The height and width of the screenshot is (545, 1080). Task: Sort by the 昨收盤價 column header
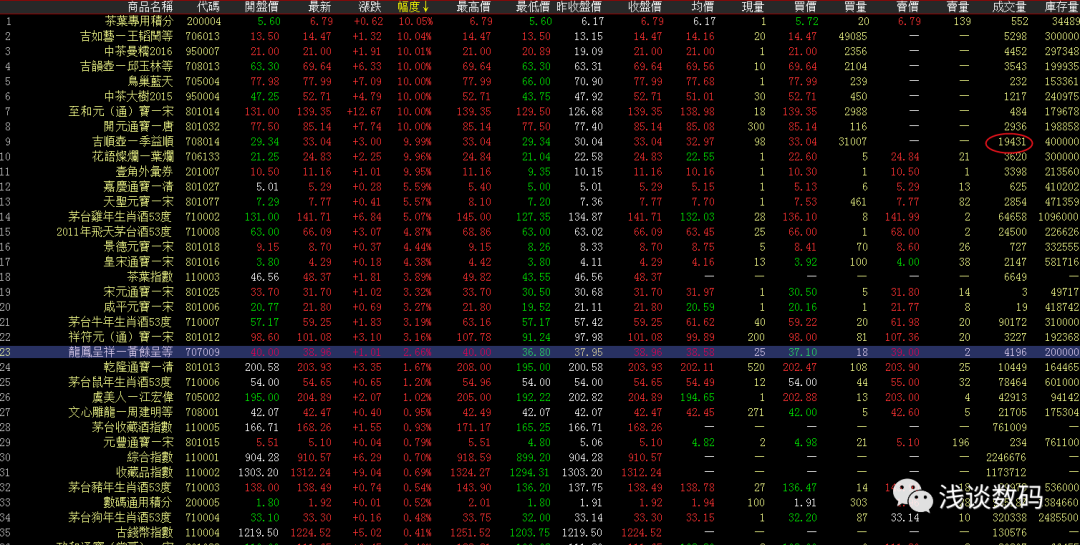click(x=581, y=7)
